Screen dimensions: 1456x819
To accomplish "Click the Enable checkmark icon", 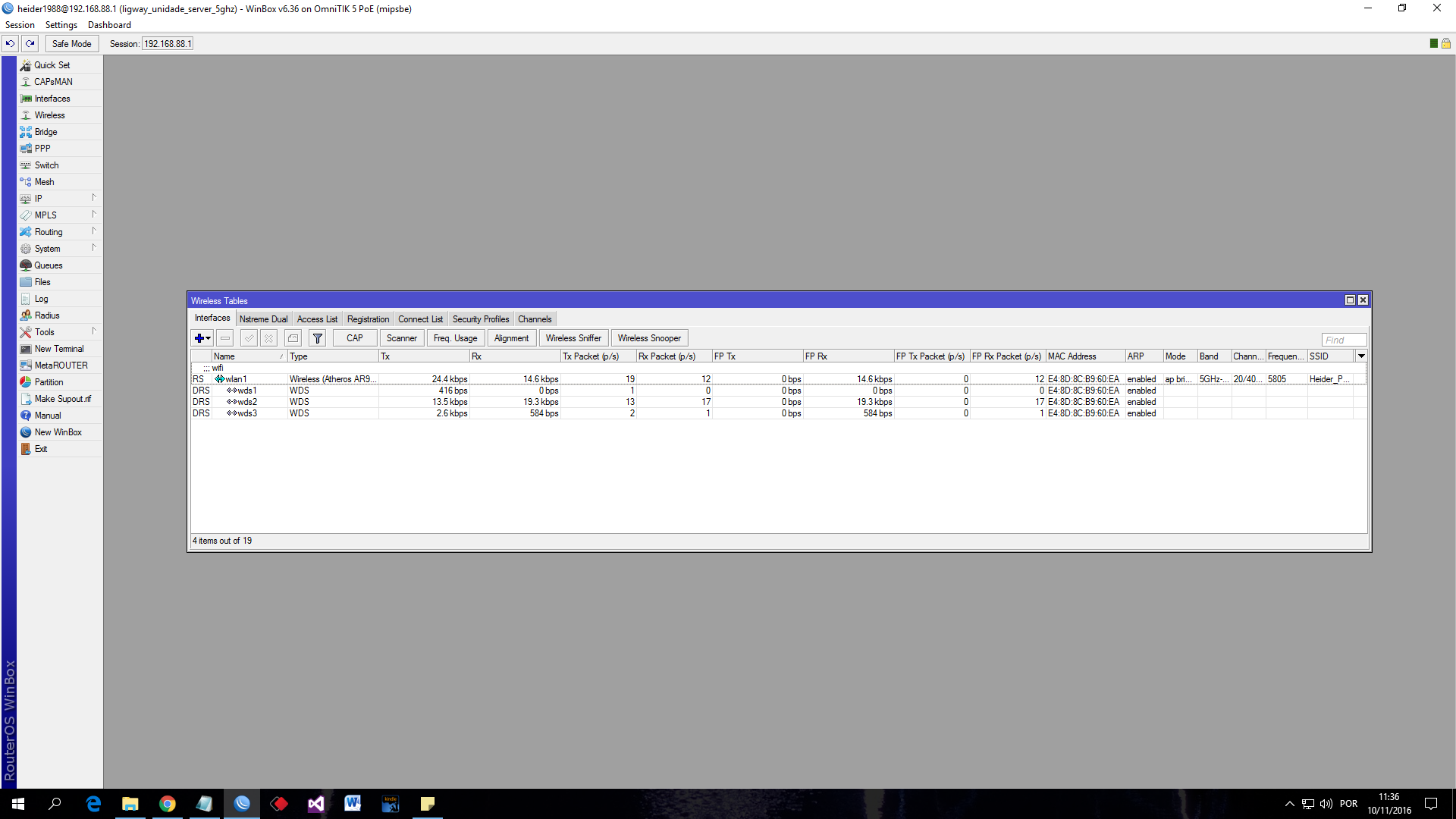I will (x=249, y=338).
